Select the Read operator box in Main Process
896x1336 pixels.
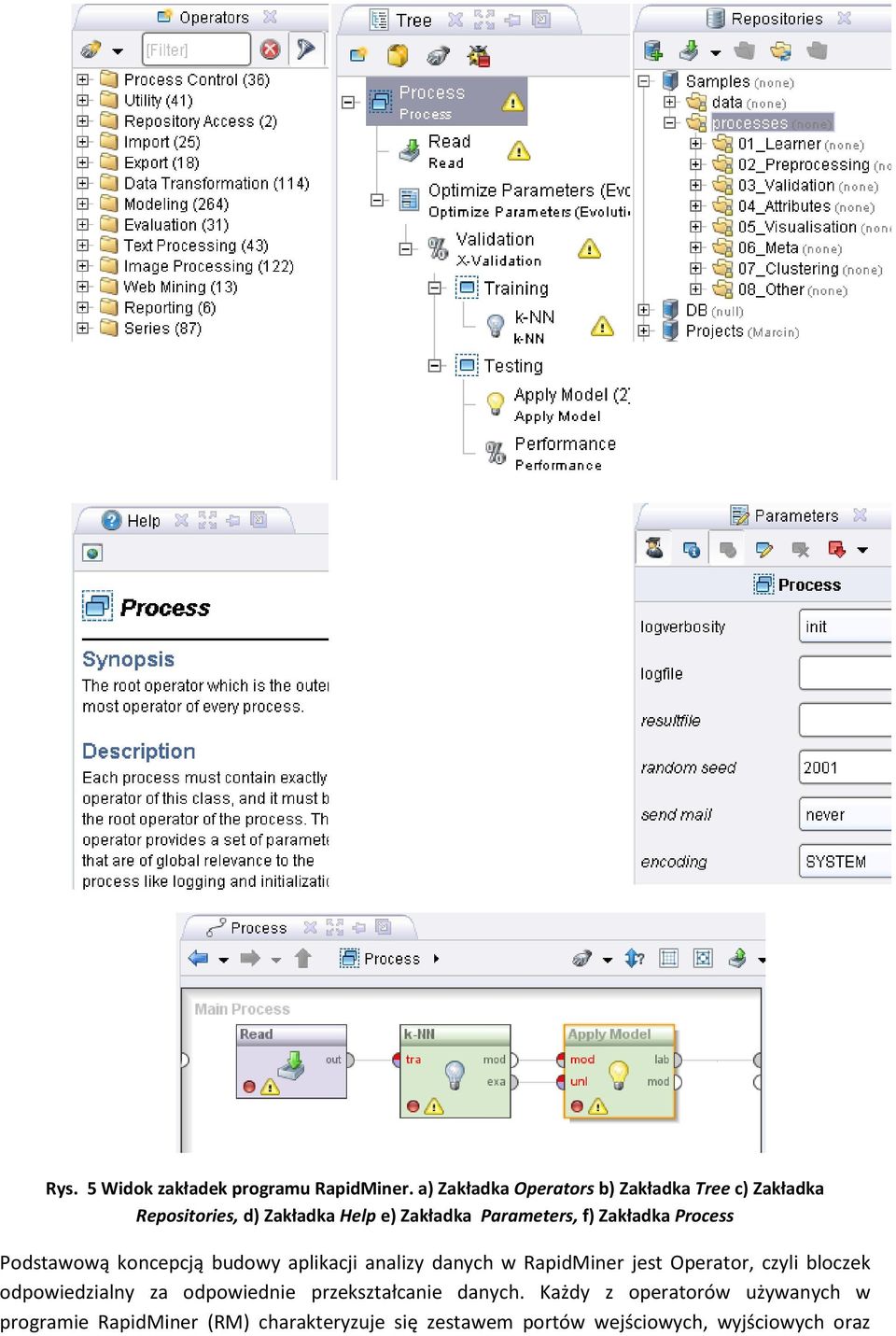292,1062
